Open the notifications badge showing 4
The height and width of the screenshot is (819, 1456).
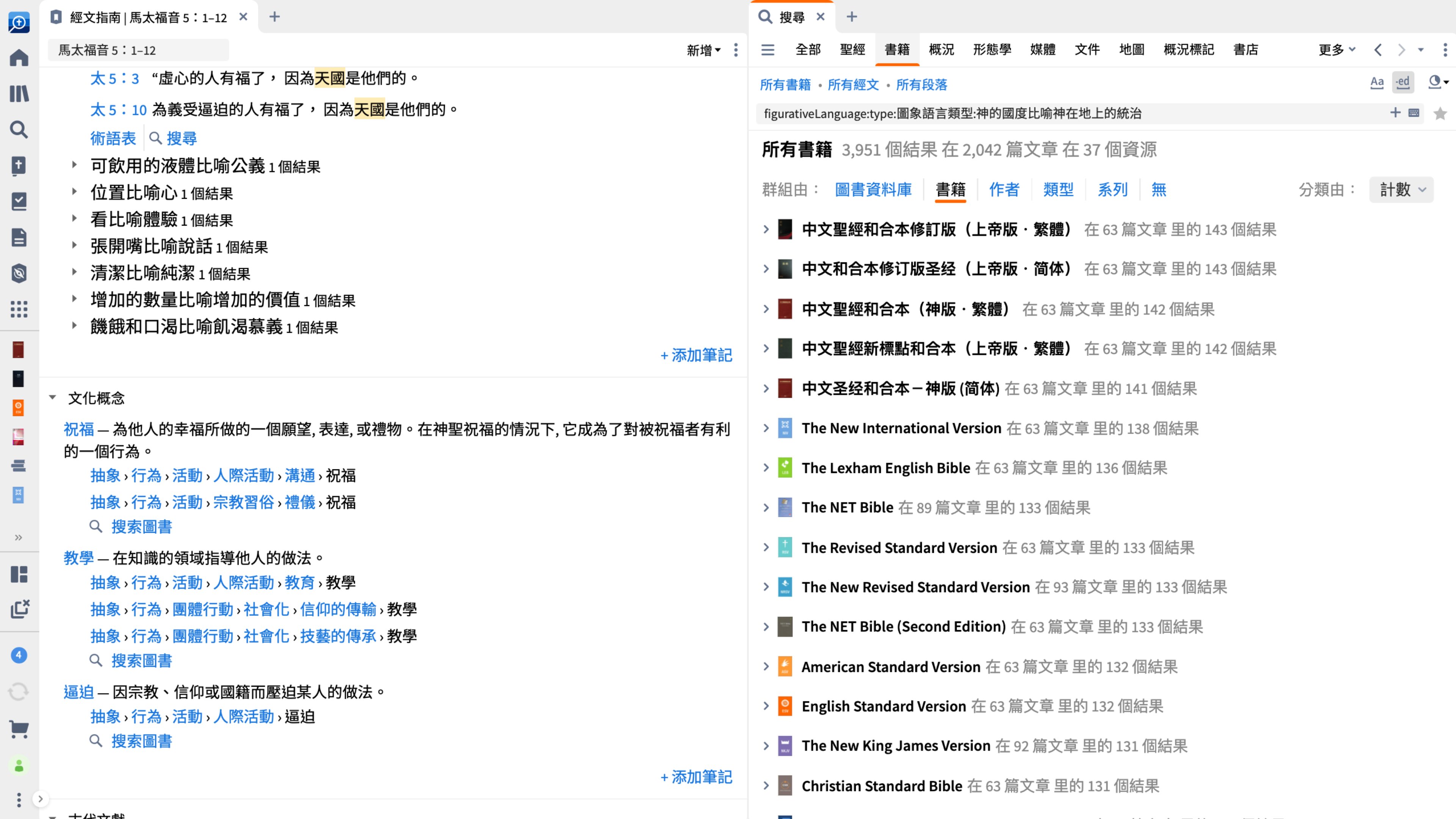[19, 655]
